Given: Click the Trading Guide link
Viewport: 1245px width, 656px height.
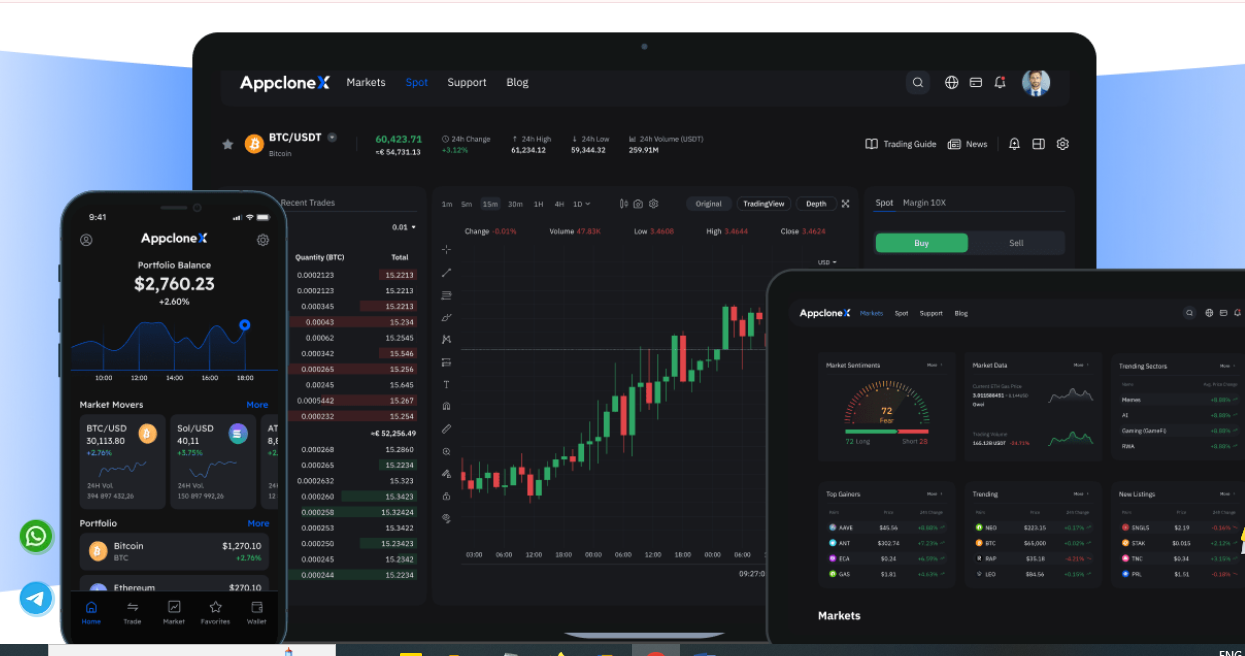Looking at the screenshot, I should point(901,144).
